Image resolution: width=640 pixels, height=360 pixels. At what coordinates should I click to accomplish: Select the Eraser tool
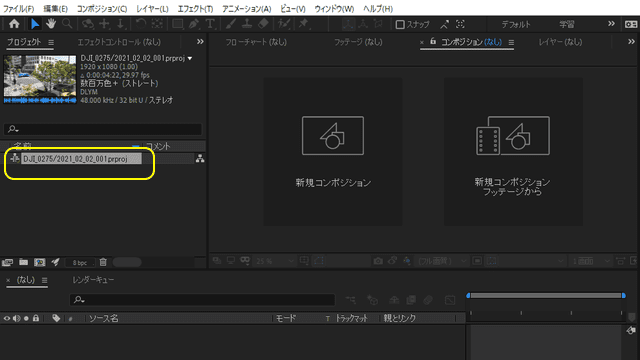(263, 24)
